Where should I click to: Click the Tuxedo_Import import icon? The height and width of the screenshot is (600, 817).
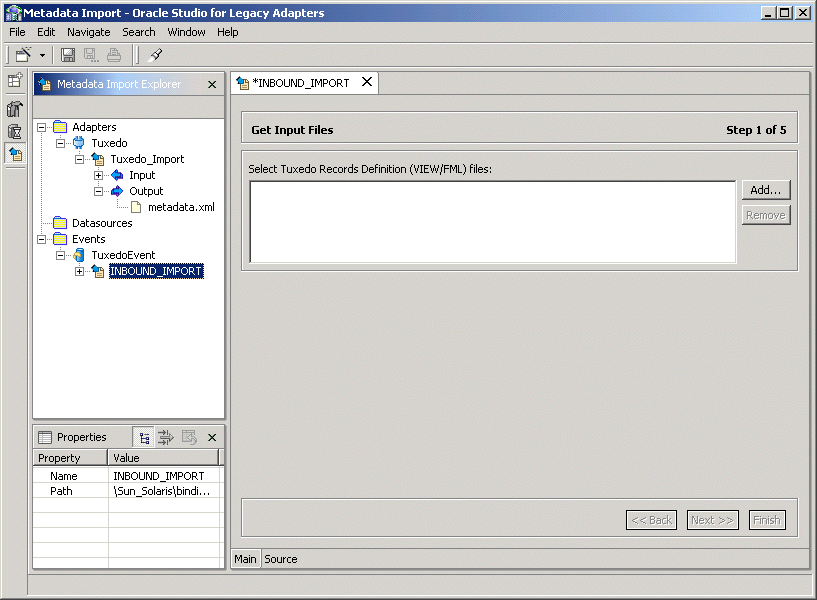pyautogui.click(x=98, y=159)
